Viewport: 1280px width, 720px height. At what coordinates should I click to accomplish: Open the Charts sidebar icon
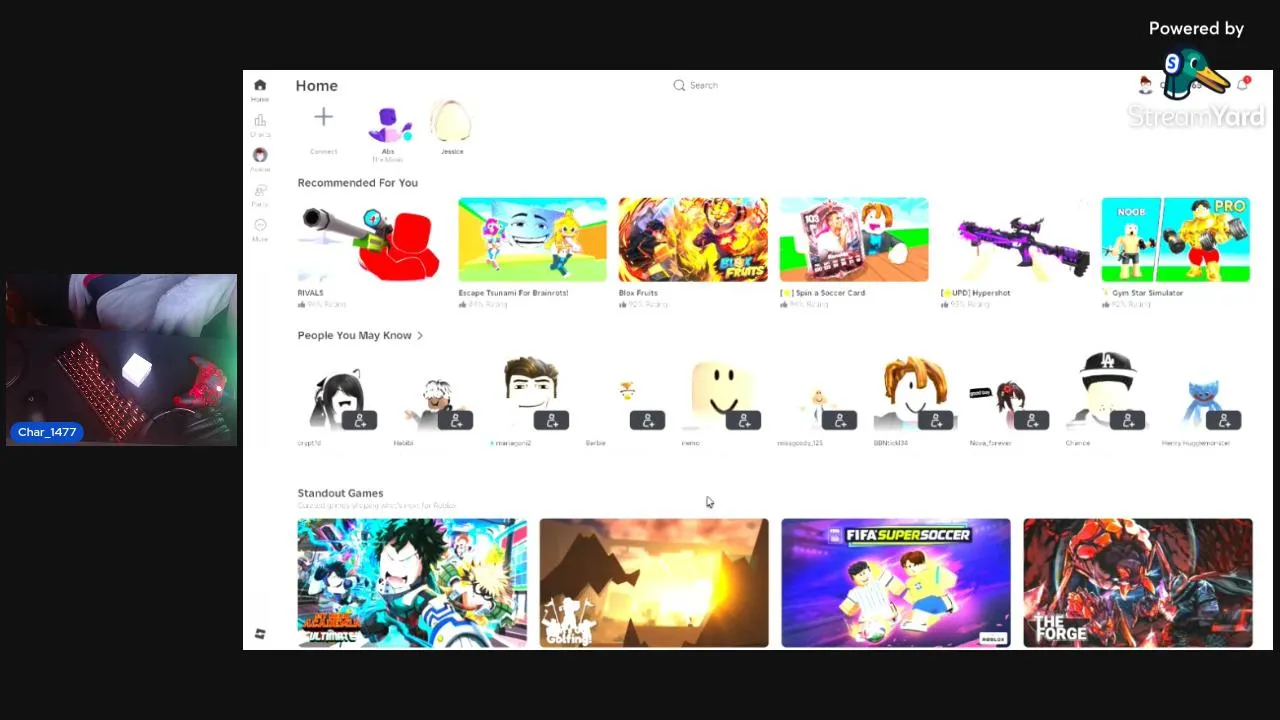coord(260,121)
